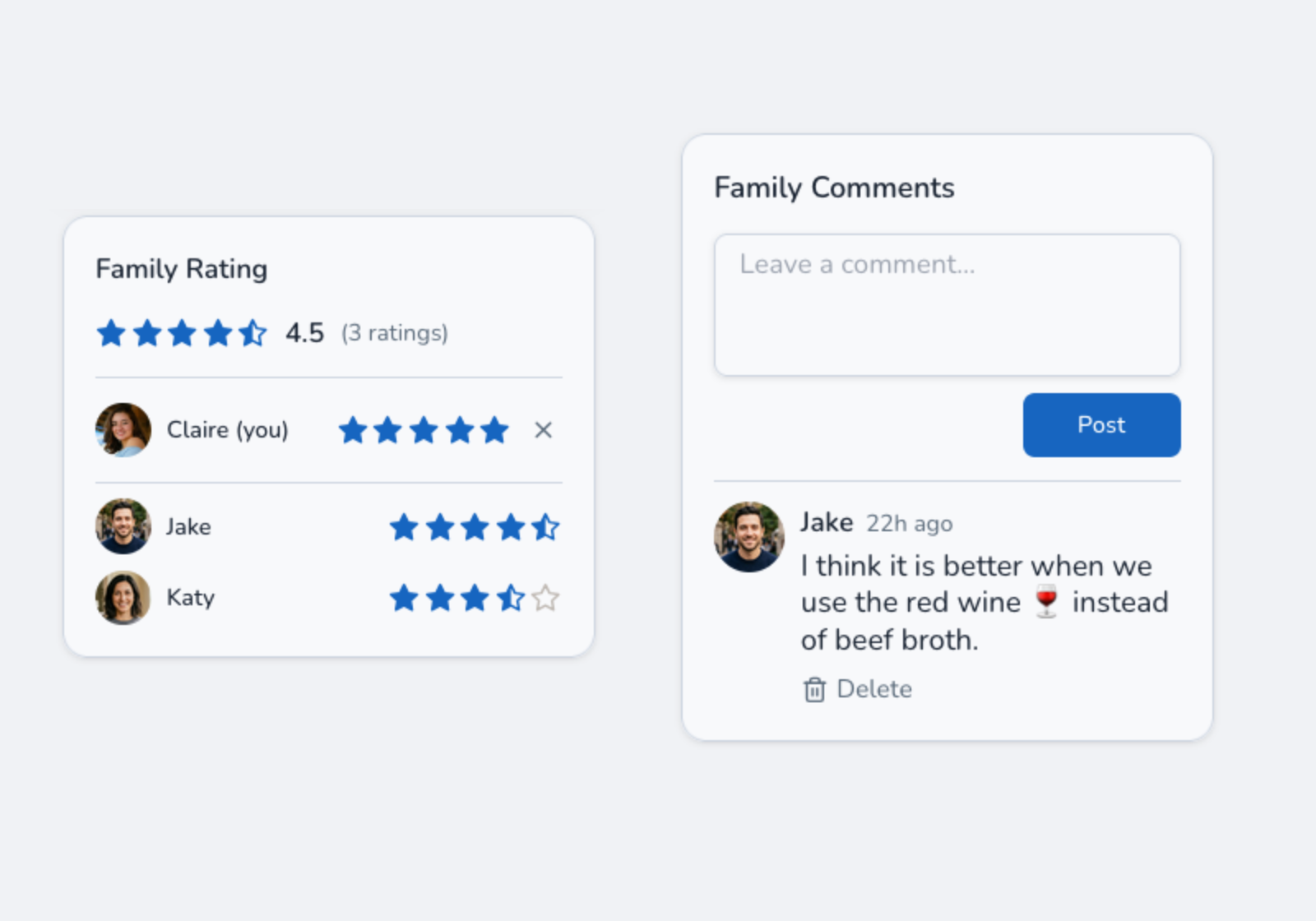Viewport: 1316px width, 921px height.
Task: Click the 4.5 average rating value
Action: coord(304,333)
